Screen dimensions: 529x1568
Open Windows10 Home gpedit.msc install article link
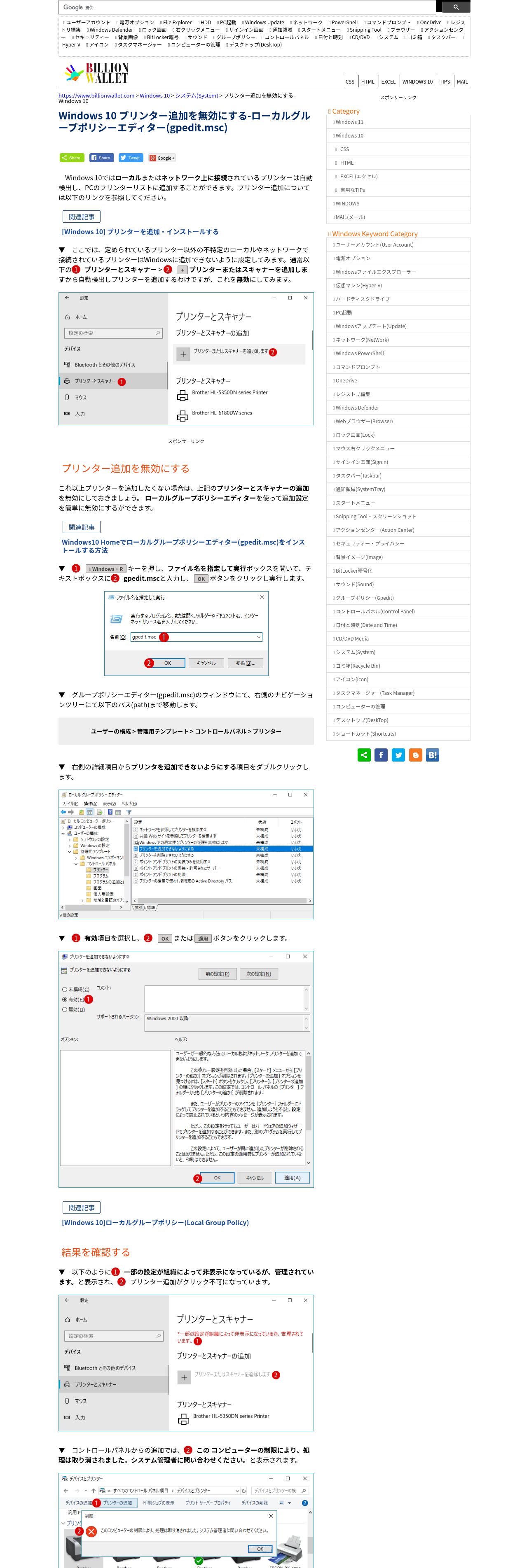tap(183, 546)
